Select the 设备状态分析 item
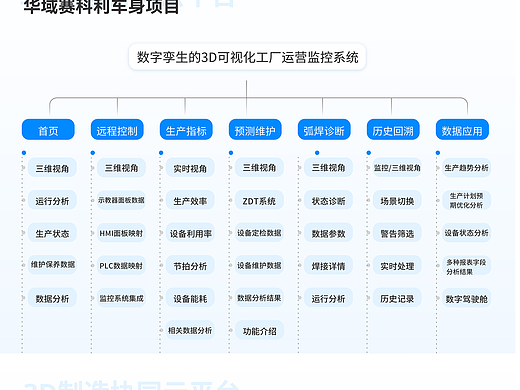Image resolution: width=520 pixels, height=390 pixels. pyautogui.click(x=466, y=233)
